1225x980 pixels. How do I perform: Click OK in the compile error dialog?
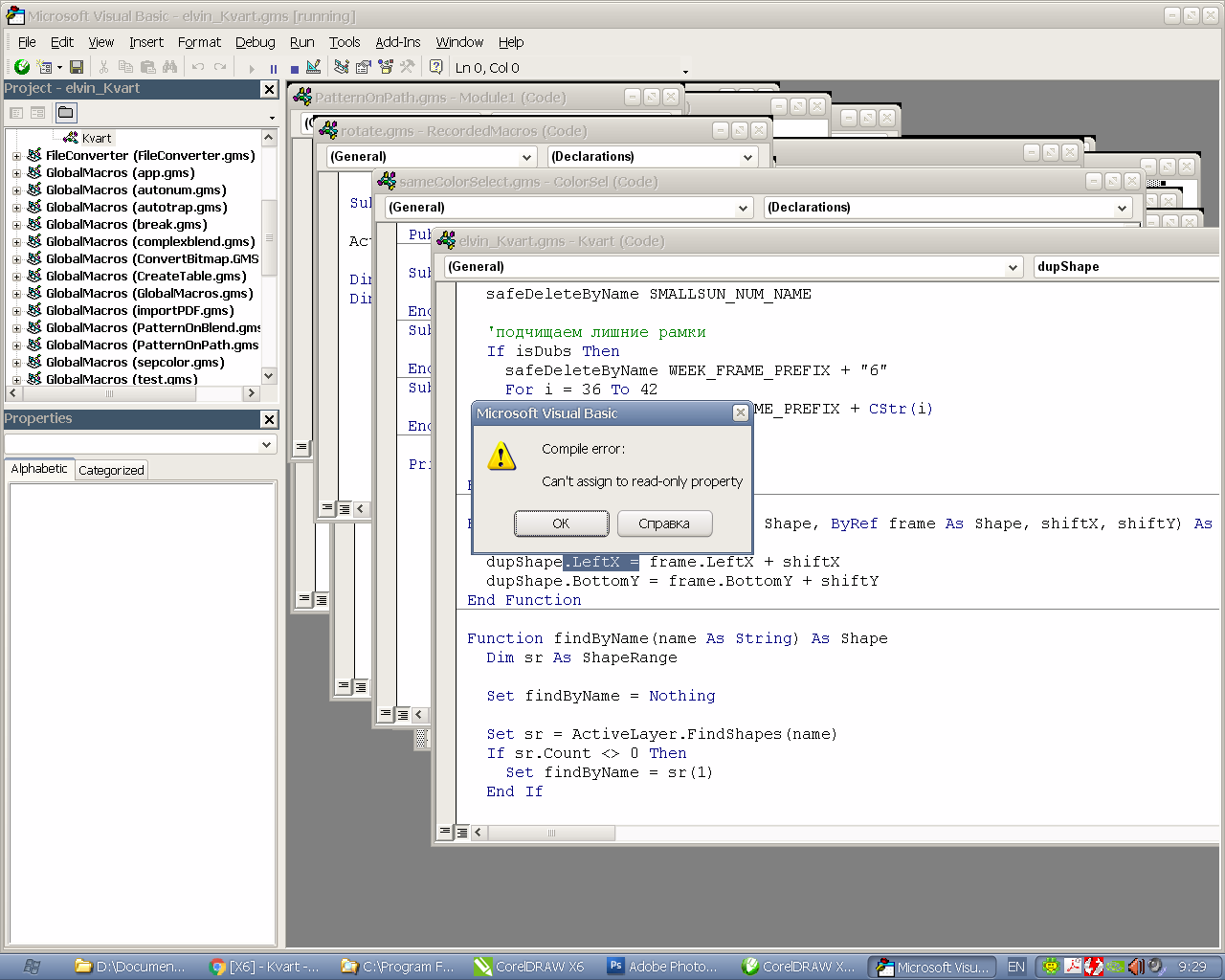[x=561, y=523]
